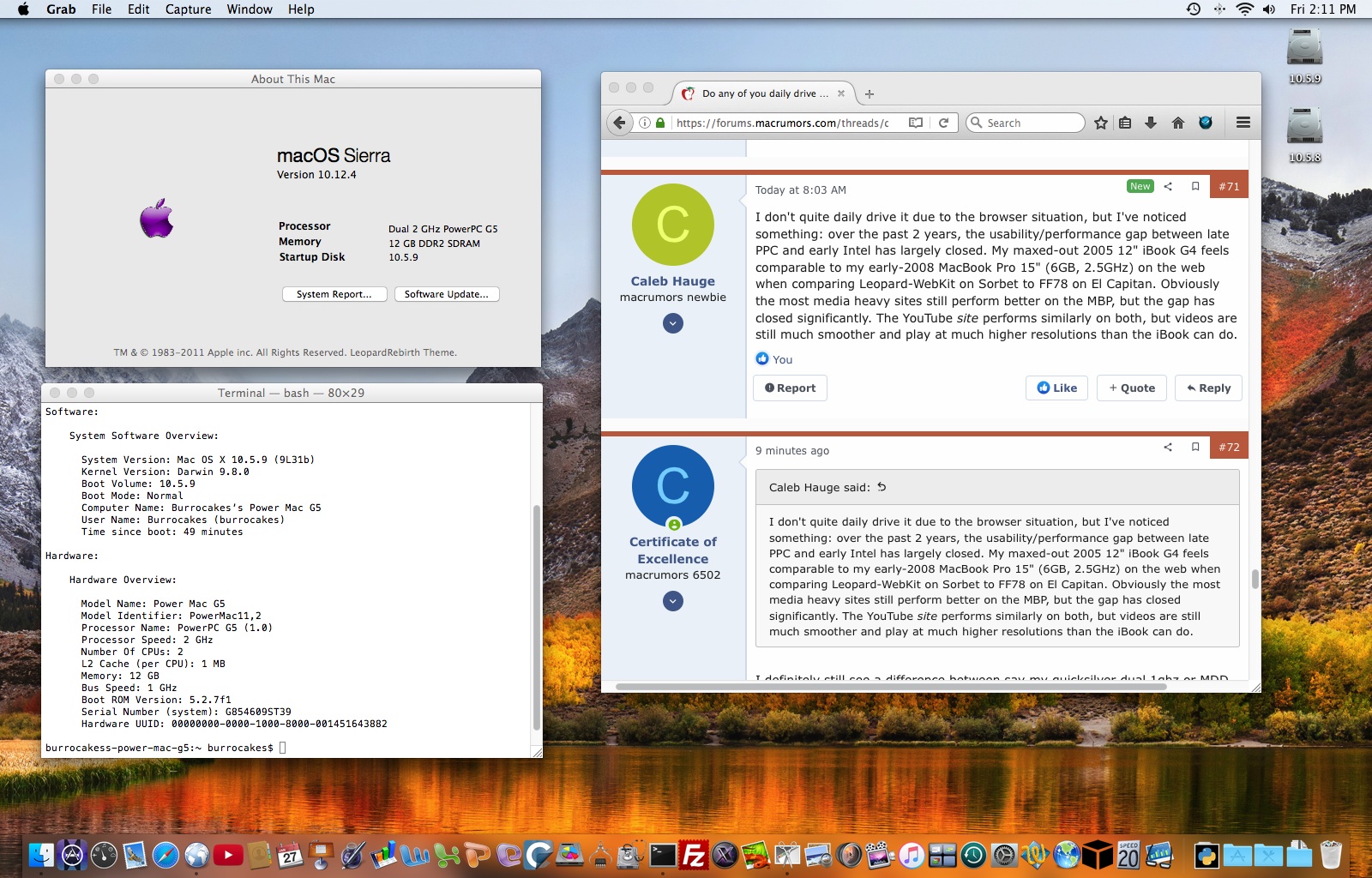Screen dimensions: 1372x878
Task: Open the browser Downloads arrow
Action: pos(1151,123)
